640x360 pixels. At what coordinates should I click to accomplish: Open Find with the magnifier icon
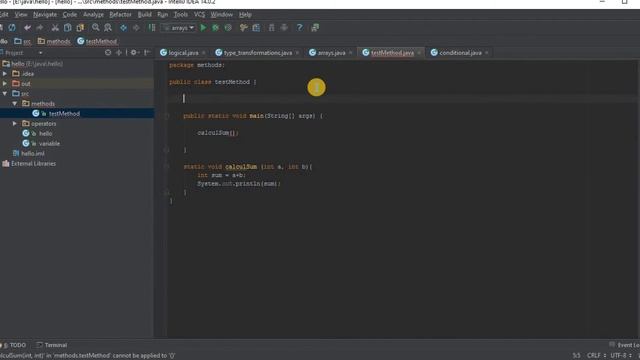pos(96,28)
